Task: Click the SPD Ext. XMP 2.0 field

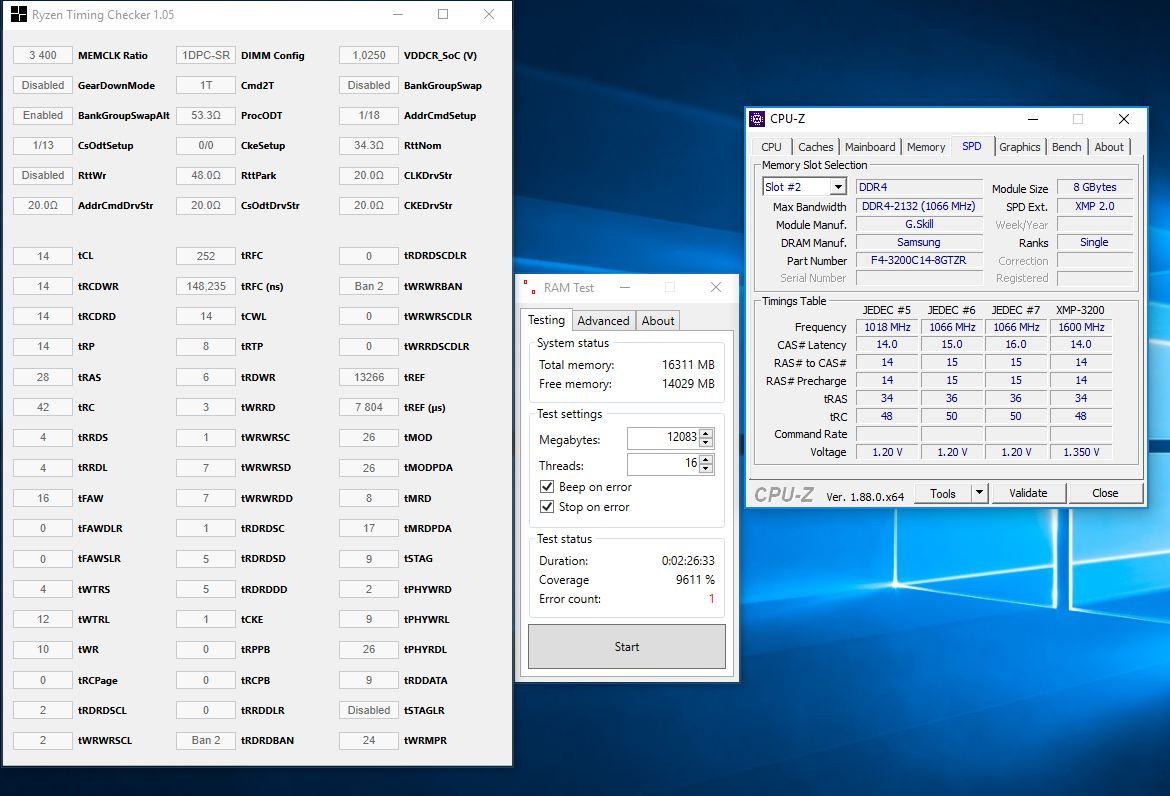Action: coord(1095,206)
